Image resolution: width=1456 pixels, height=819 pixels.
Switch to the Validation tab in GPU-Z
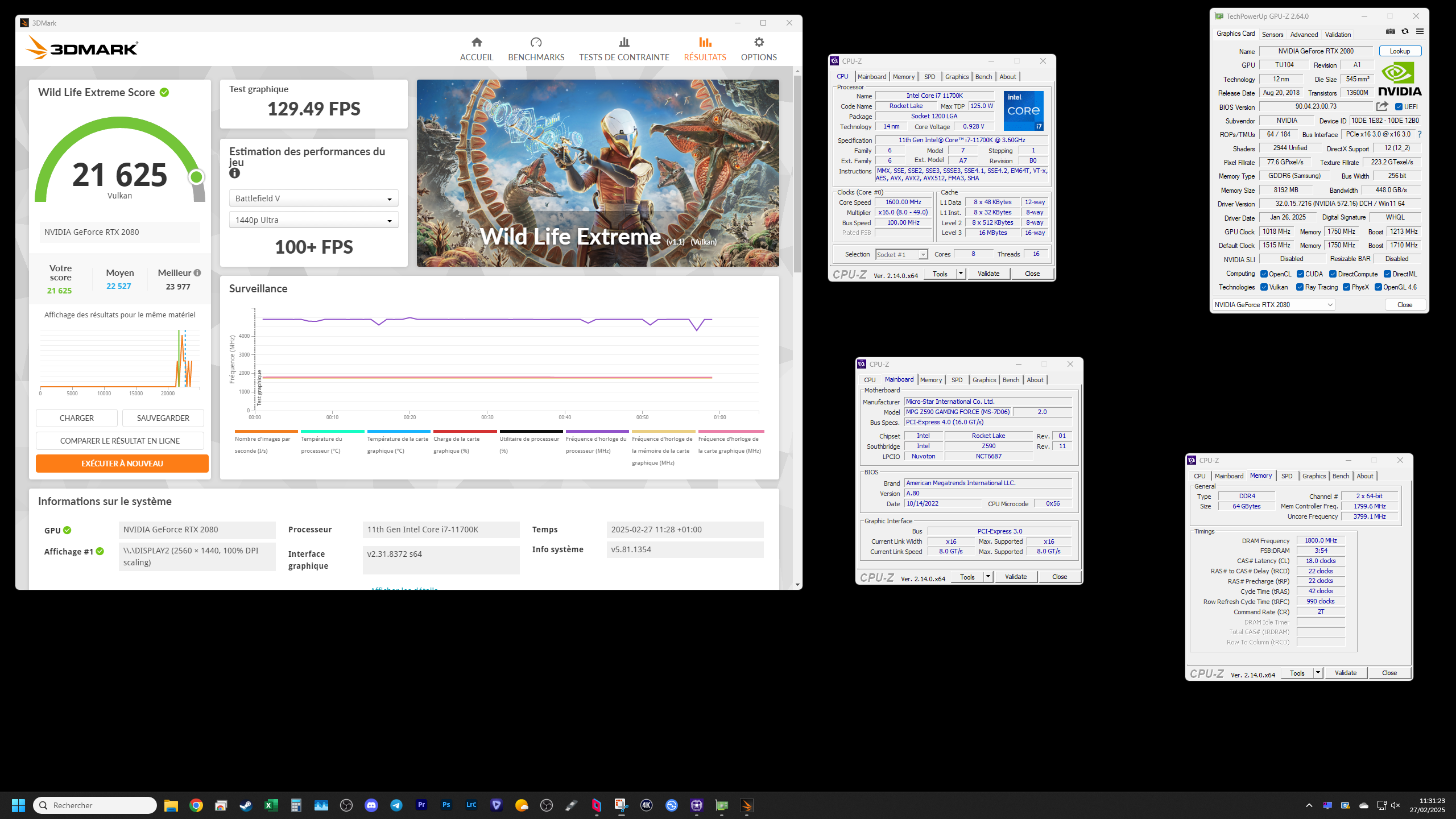coord(1338,35)
